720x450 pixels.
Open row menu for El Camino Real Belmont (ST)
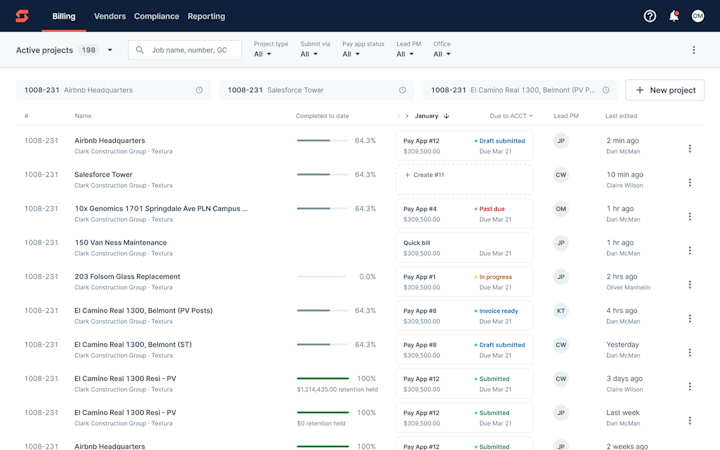click(690, 352)
